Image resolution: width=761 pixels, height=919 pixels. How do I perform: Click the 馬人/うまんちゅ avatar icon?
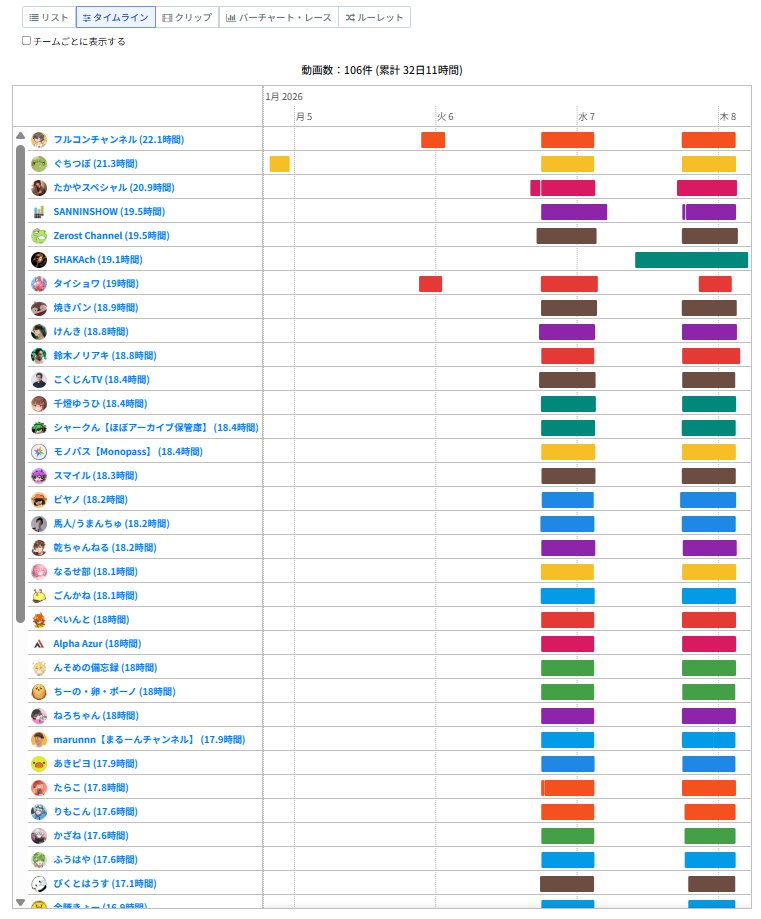click(39, 524)
